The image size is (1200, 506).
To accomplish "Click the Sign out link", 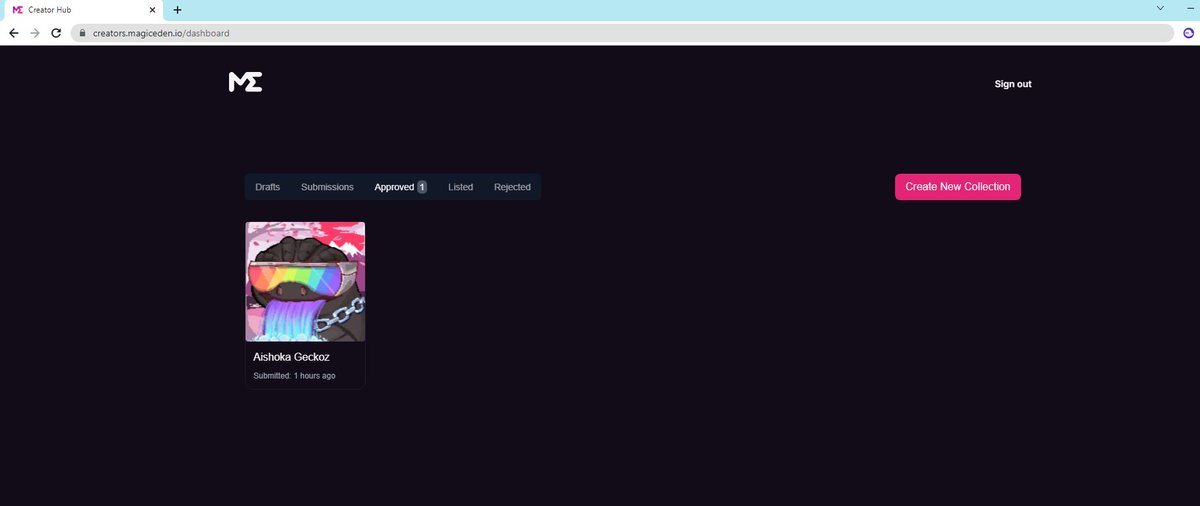I will coord(1013,84).
